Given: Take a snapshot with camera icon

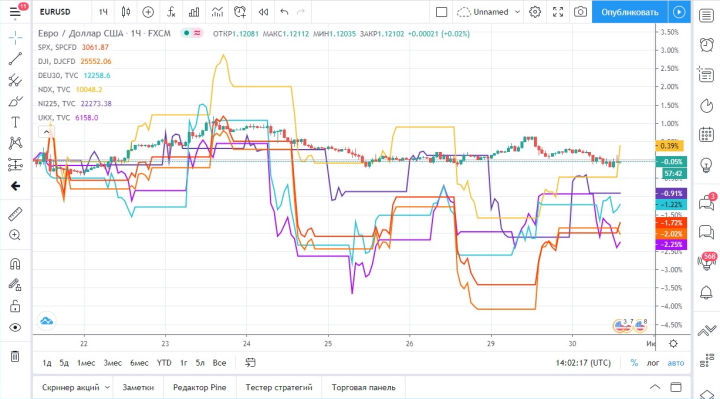Looking at the screenshot, I should click(580, 12).
